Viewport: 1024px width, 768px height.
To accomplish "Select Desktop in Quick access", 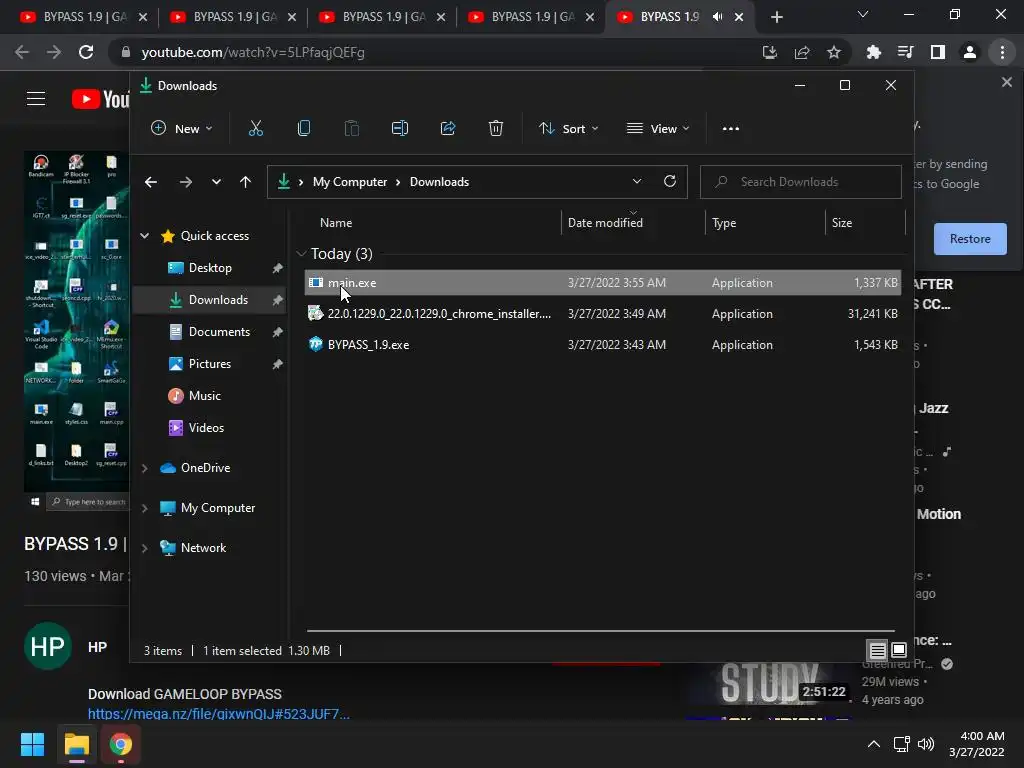I will click(x=210, y=268).
